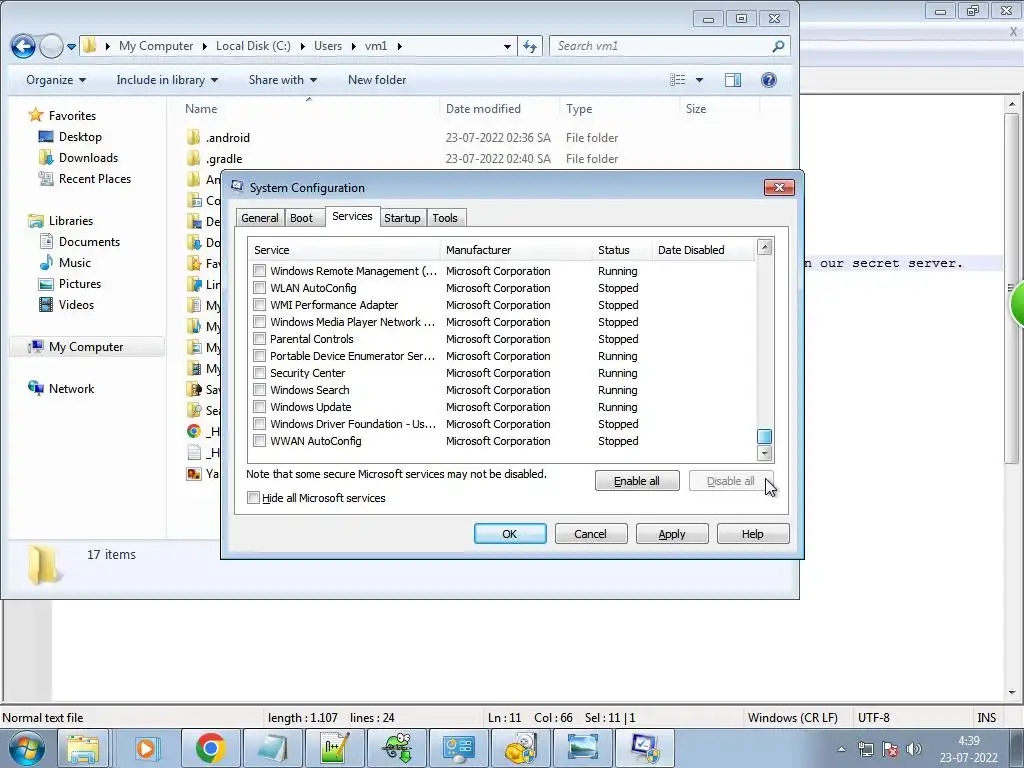Change the view with the view icon

point(678,80)
